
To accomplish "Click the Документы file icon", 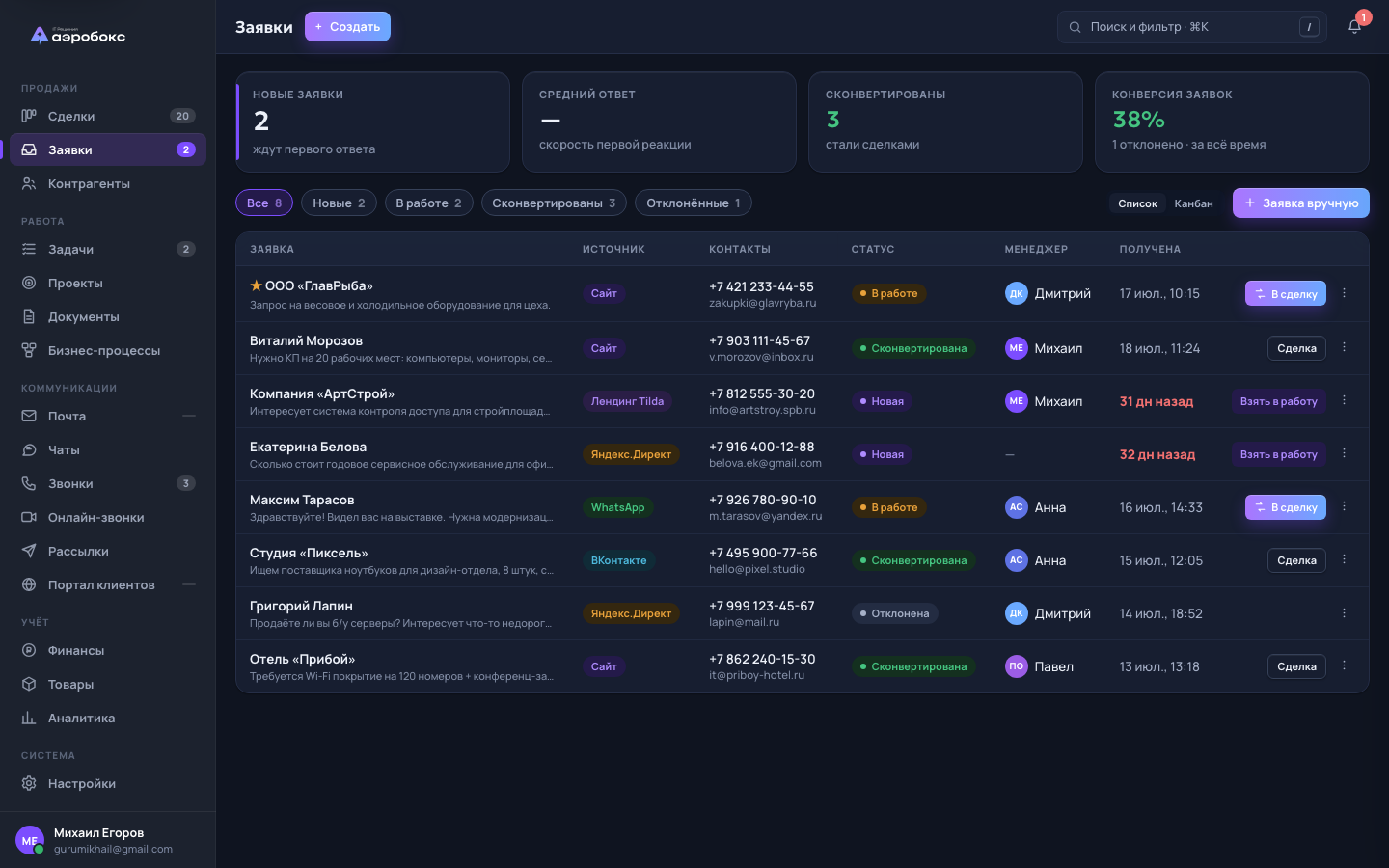I will 29,316.
